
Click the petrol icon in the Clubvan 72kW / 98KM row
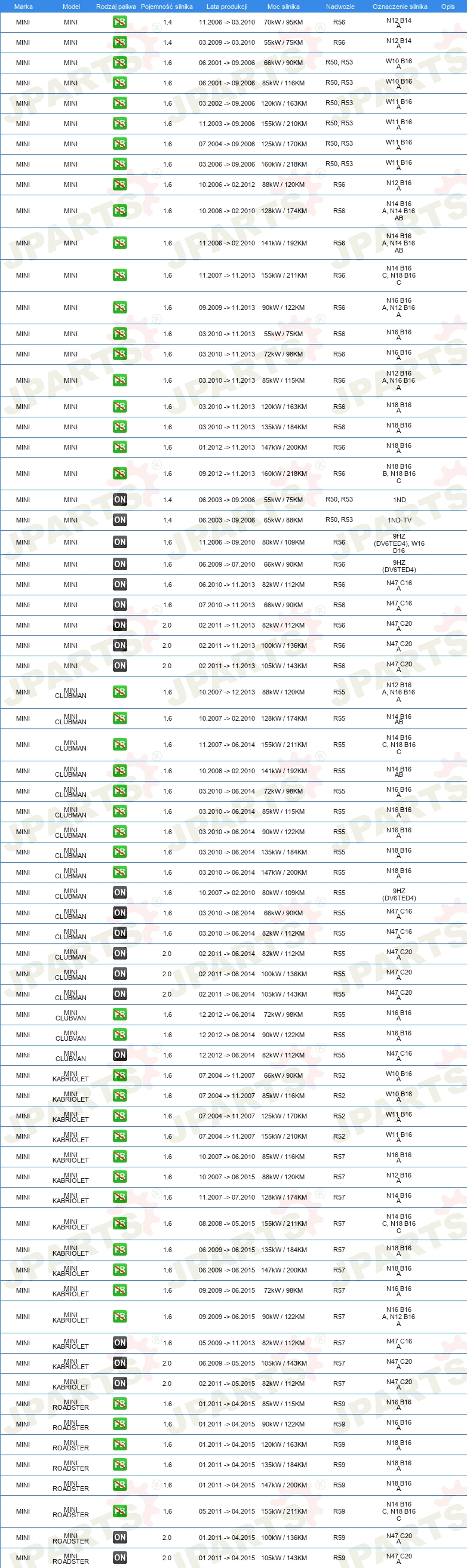(x=120, y=1014)
